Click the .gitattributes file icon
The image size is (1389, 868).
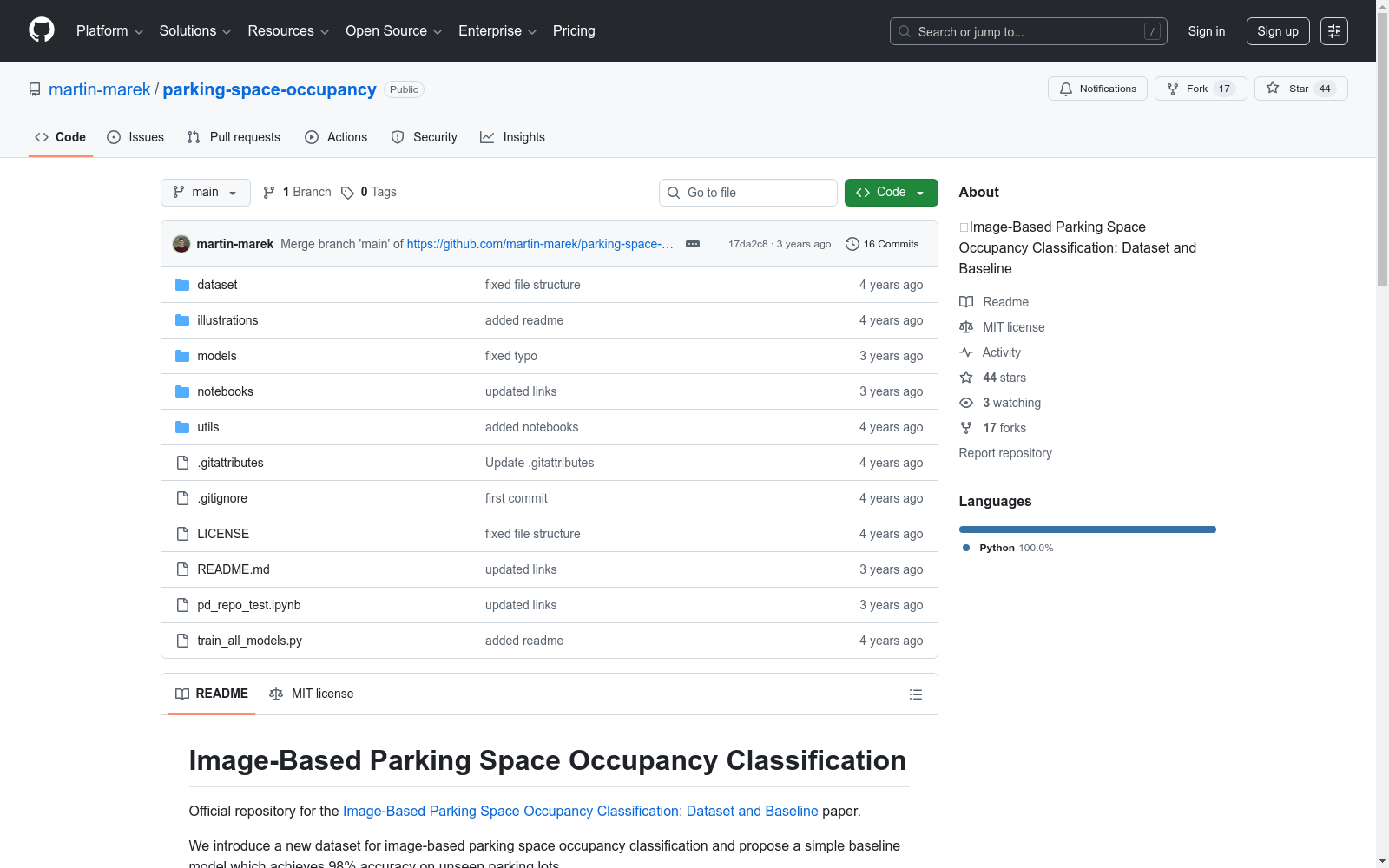182,463
